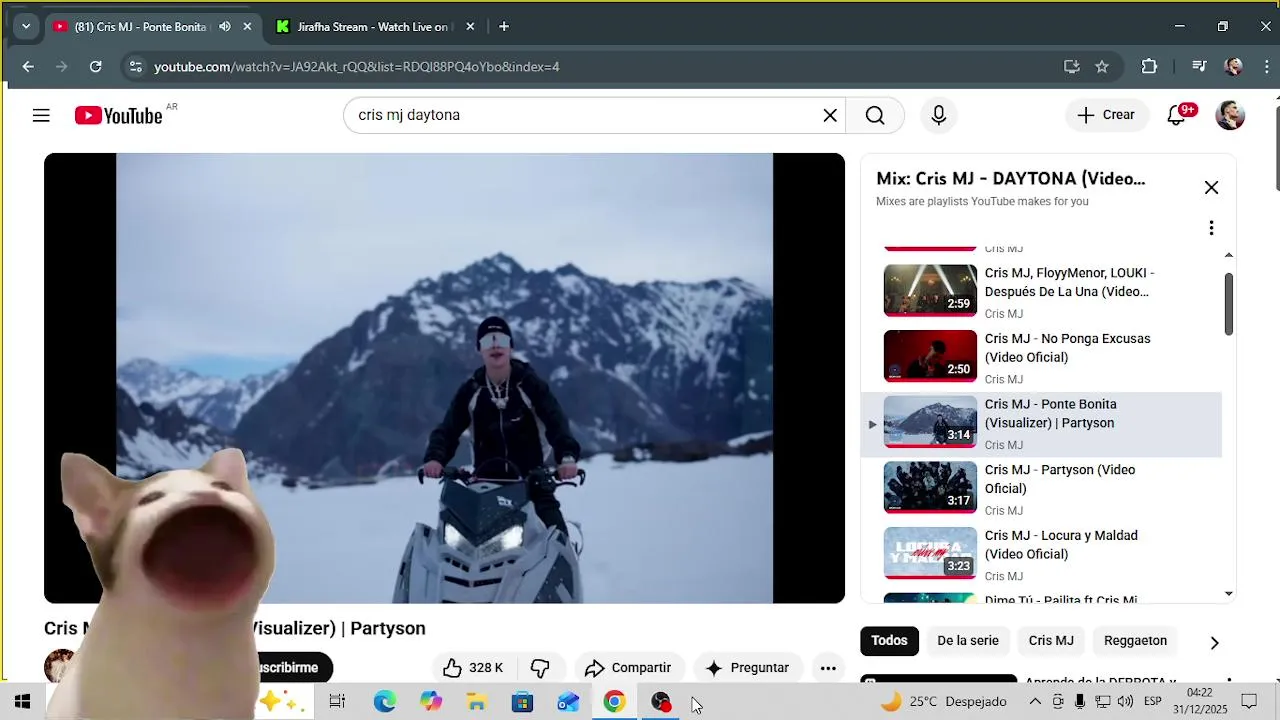The height and width of the screenshot is (720, 1280).
Task: Open the Crear menu
Action: [1106, 115]
